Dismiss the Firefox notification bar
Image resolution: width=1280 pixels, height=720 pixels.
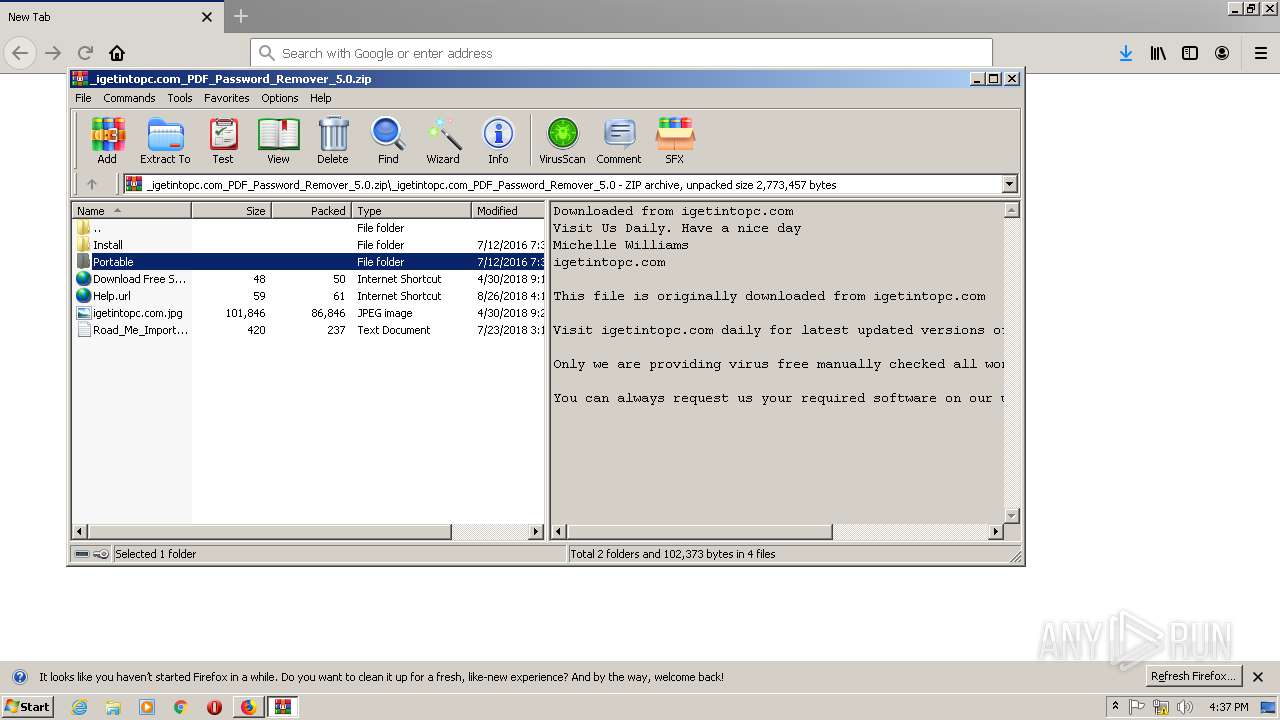coord(1258,677)
